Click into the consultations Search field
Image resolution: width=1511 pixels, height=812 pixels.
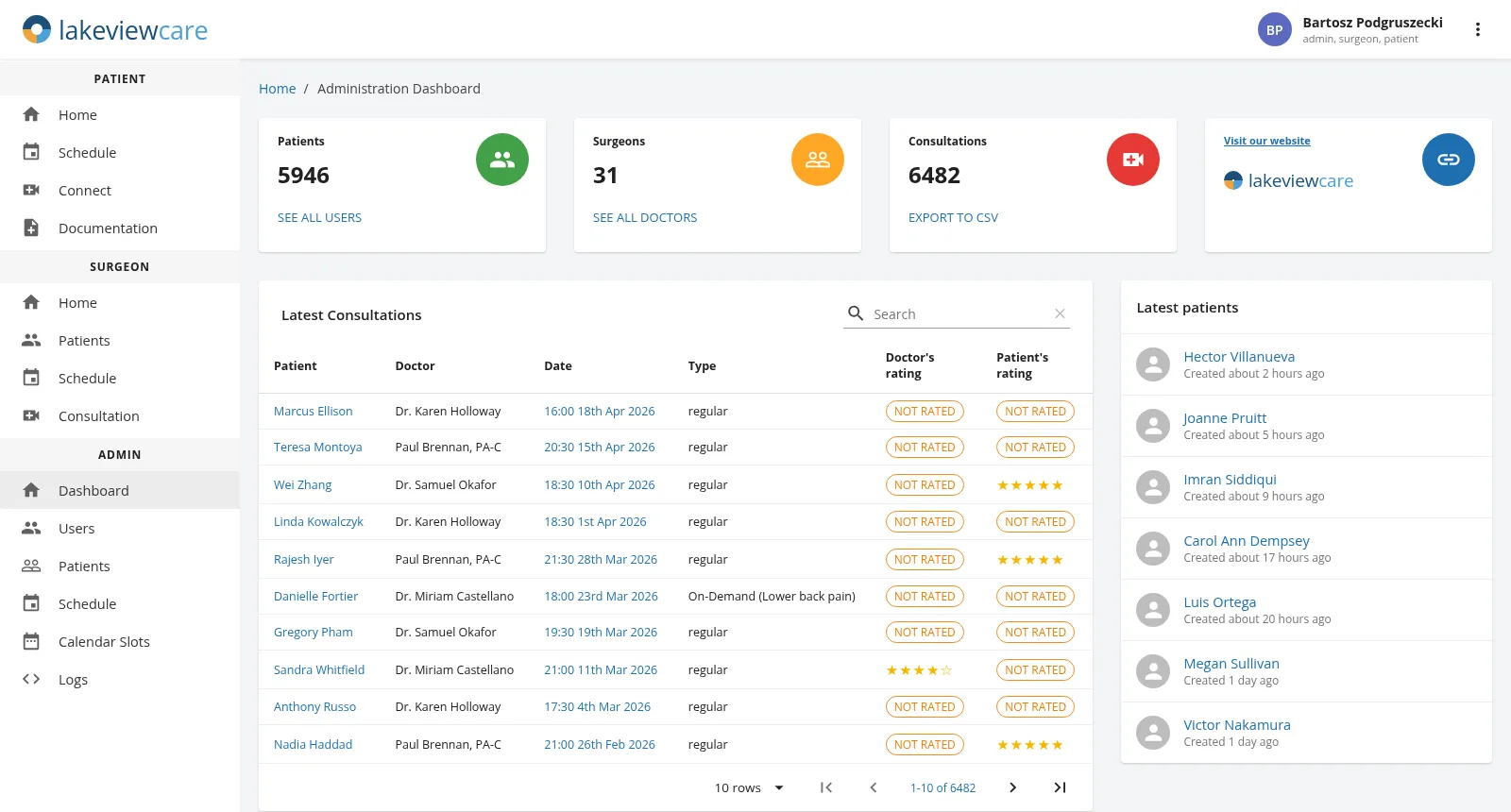[x=958, y=313]
